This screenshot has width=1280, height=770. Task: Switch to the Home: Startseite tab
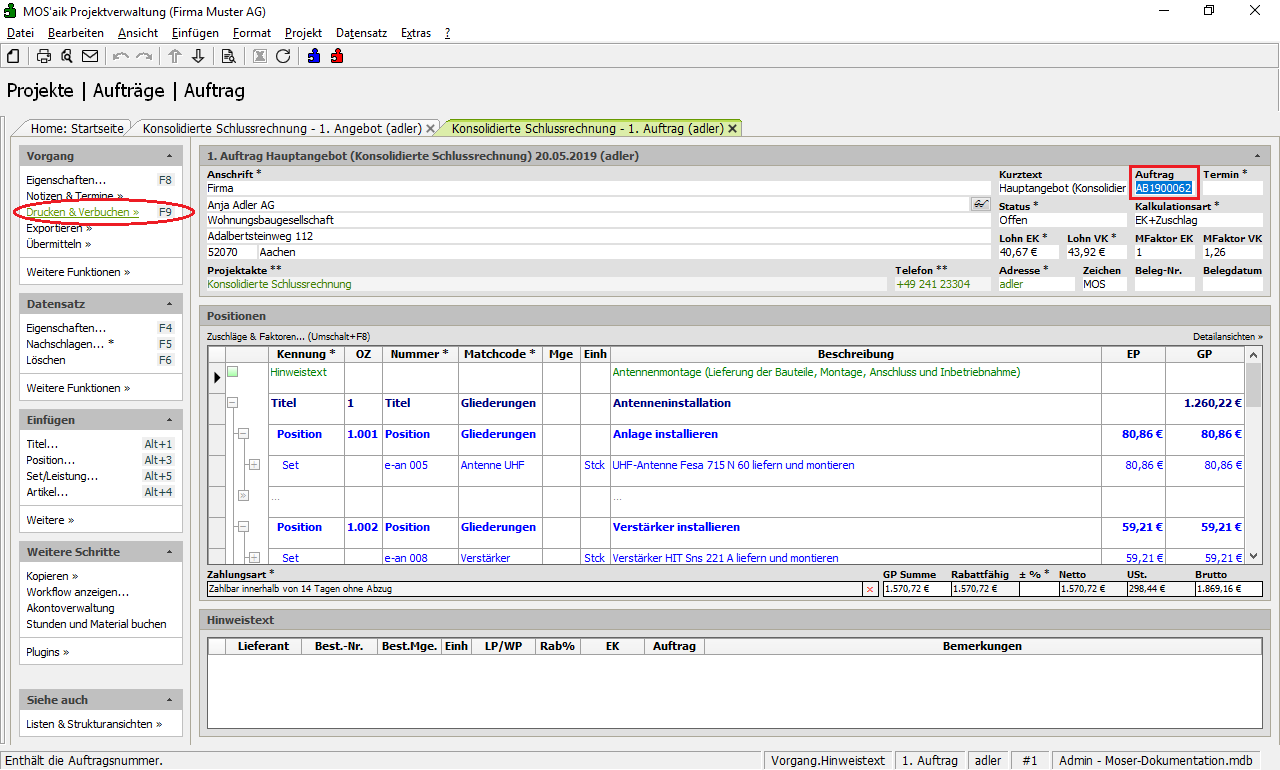coord(77,129)
